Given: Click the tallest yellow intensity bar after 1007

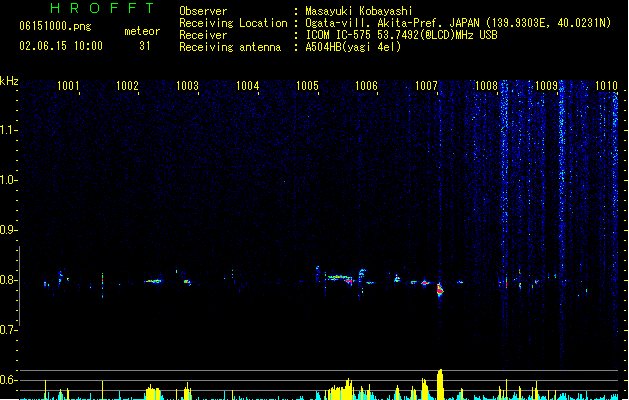Looking at the screenshot, I should 440,384.
